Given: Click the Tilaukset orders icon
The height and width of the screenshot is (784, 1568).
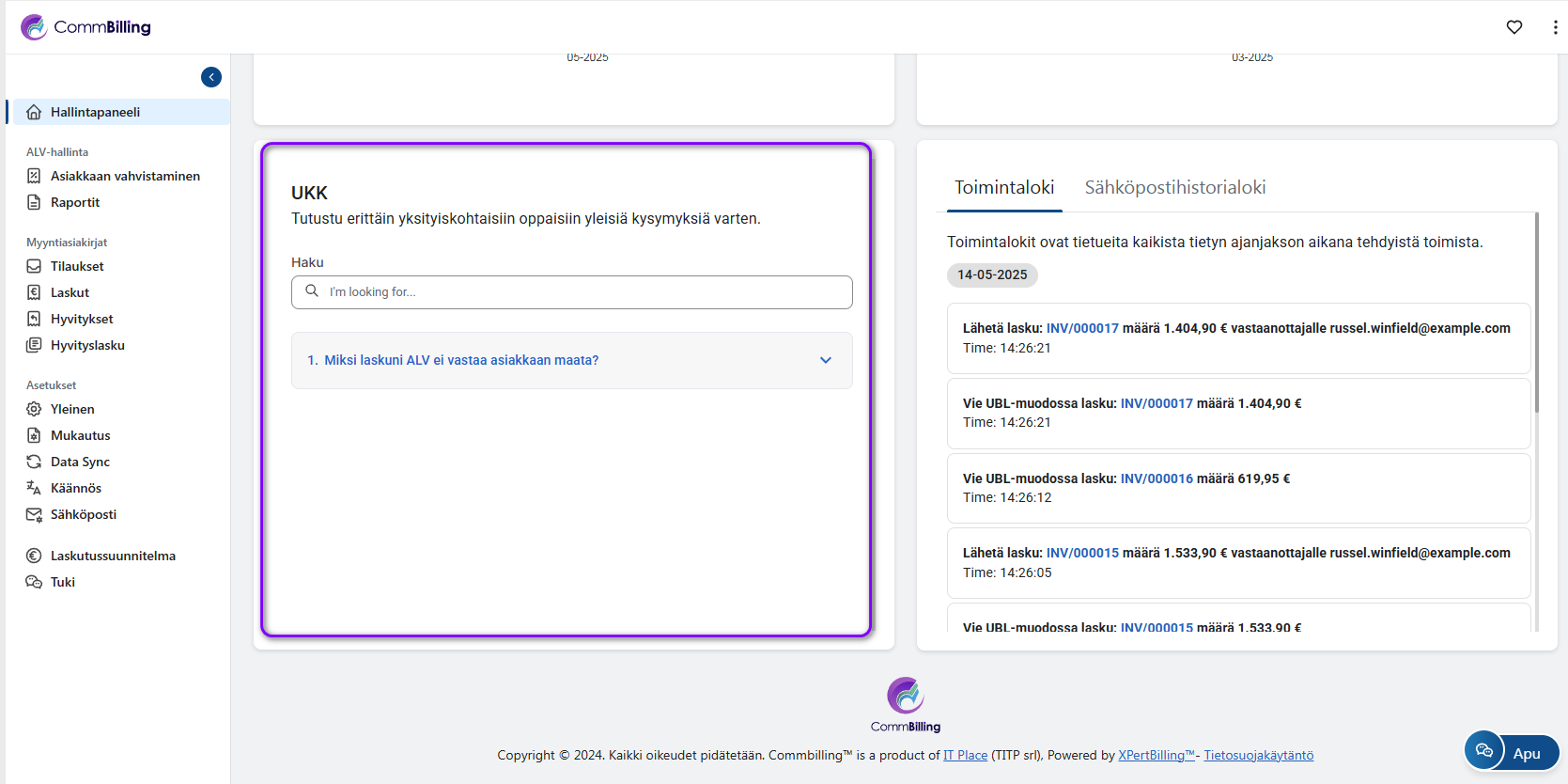Looking at the screenshot, I should [x=34, y=266].
